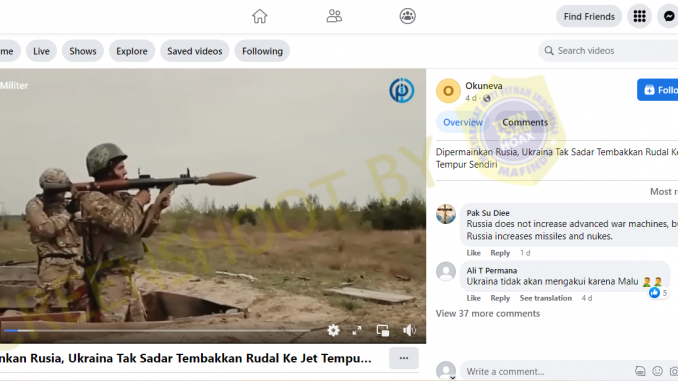Like Ali T Permana's comment
The image size is (678, 381).
click(473, 298)
